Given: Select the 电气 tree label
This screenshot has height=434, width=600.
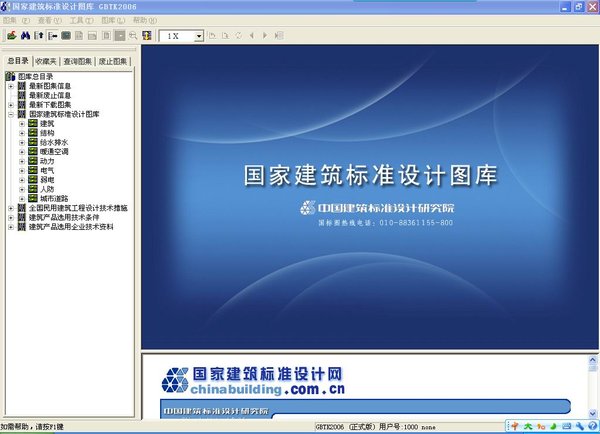Looking at the screenshot, I should pyautogui.click(x=47, y=170).
